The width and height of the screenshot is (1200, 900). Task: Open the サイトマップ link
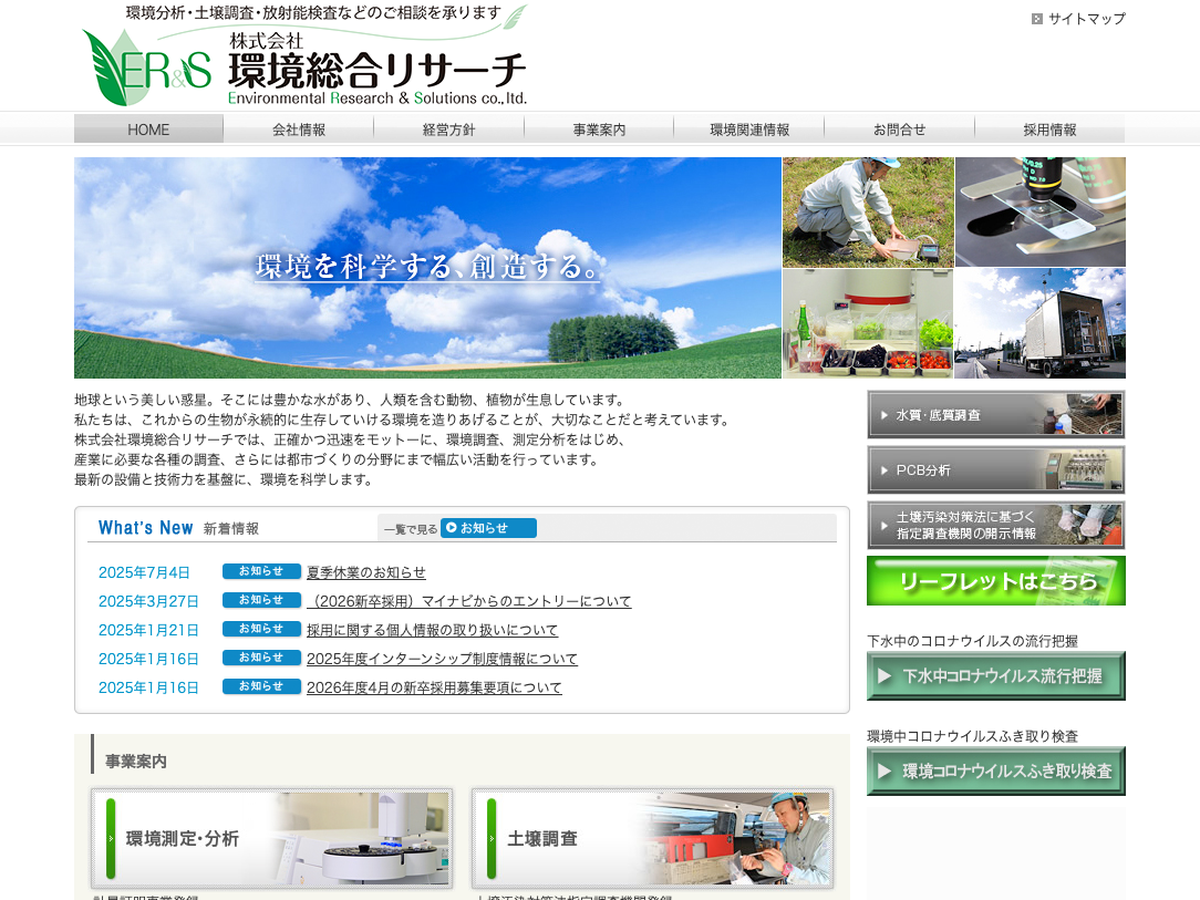click(1086, 19)
